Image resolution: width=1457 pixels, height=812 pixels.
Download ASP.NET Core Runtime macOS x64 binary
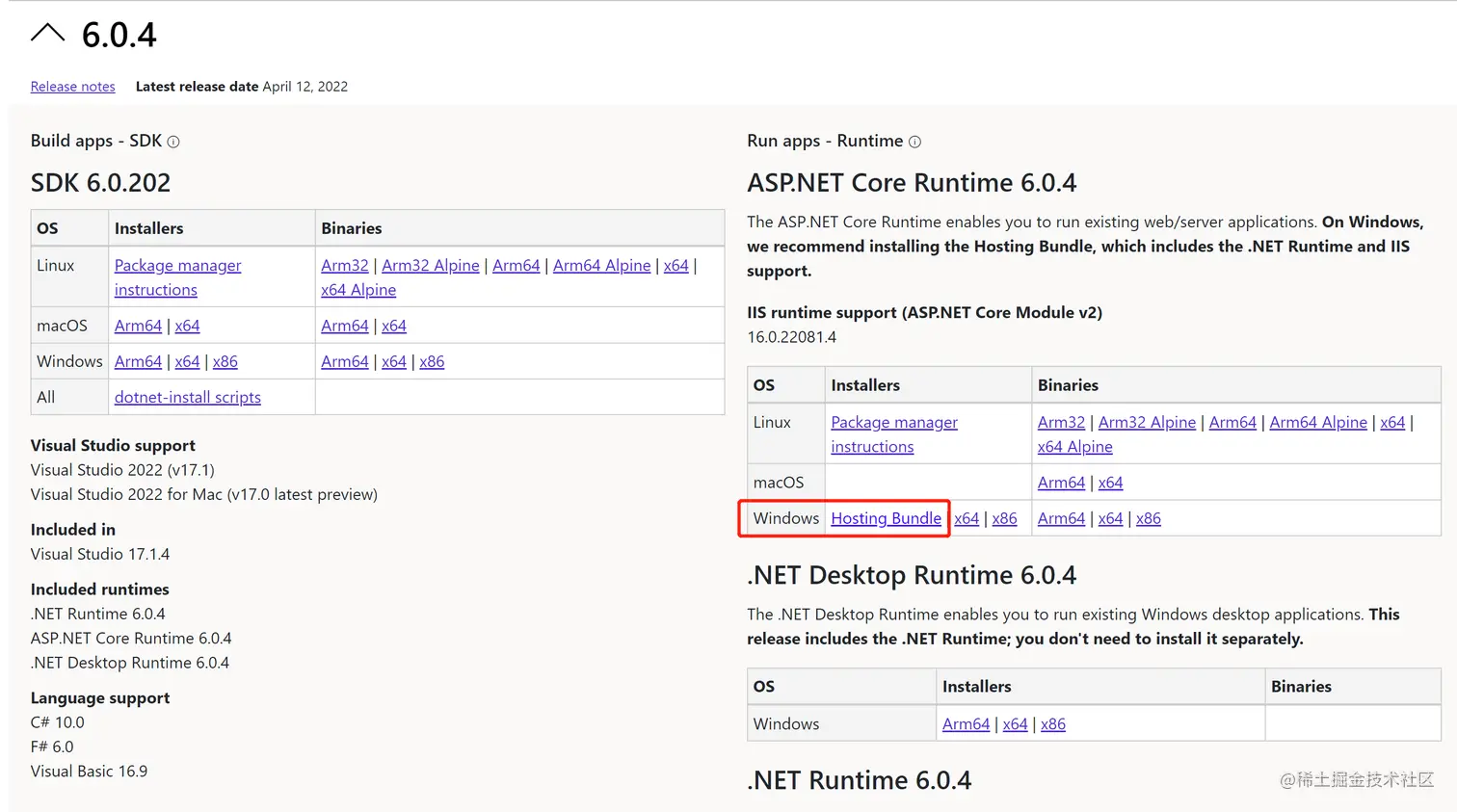pyautogui.click(x=1111, y=483)
